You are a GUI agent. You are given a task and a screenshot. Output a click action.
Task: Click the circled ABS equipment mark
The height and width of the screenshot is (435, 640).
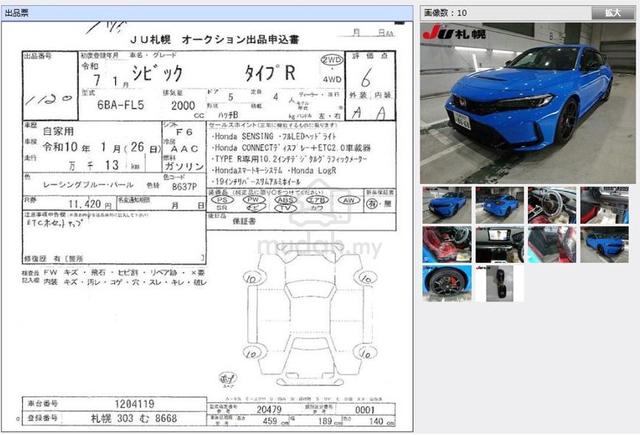[x=285, y=200]
